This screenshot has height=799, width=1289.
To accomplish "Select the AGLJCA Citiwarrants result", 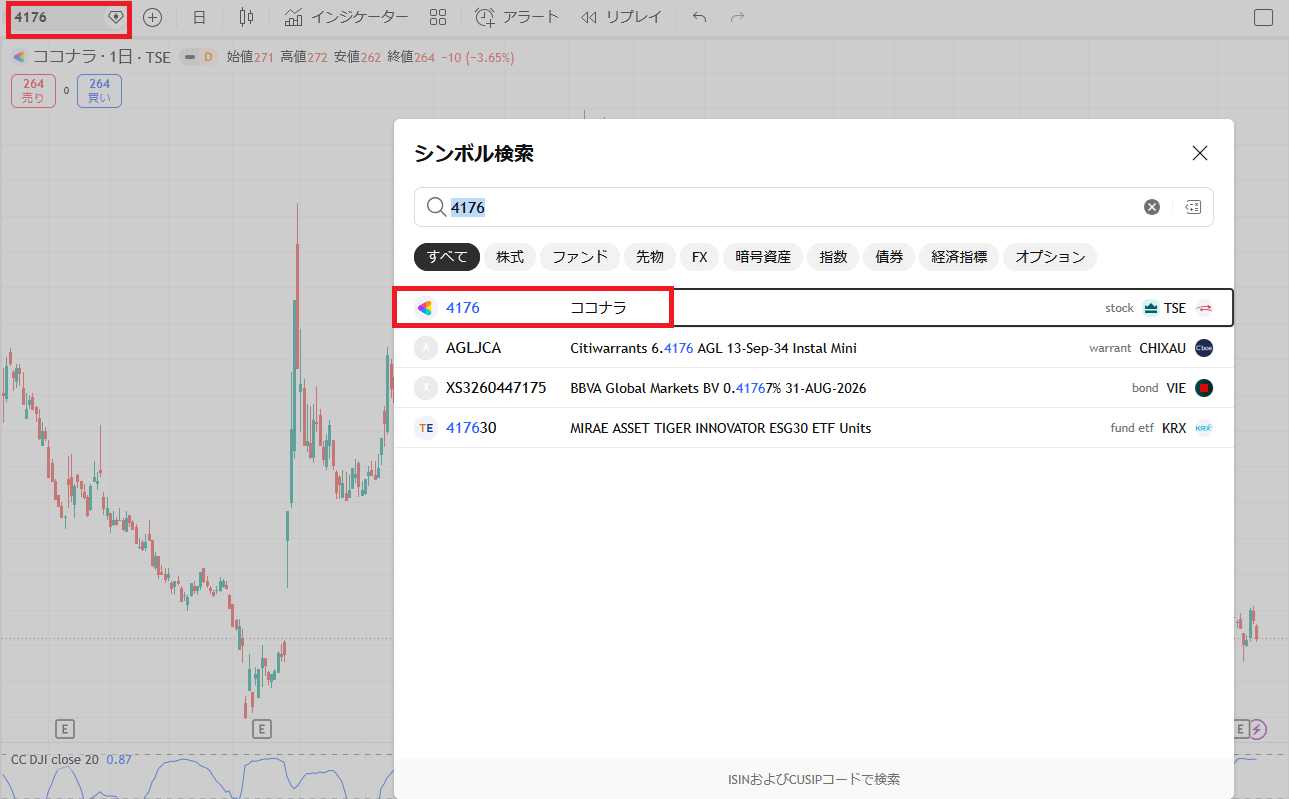I will (814, 348).
